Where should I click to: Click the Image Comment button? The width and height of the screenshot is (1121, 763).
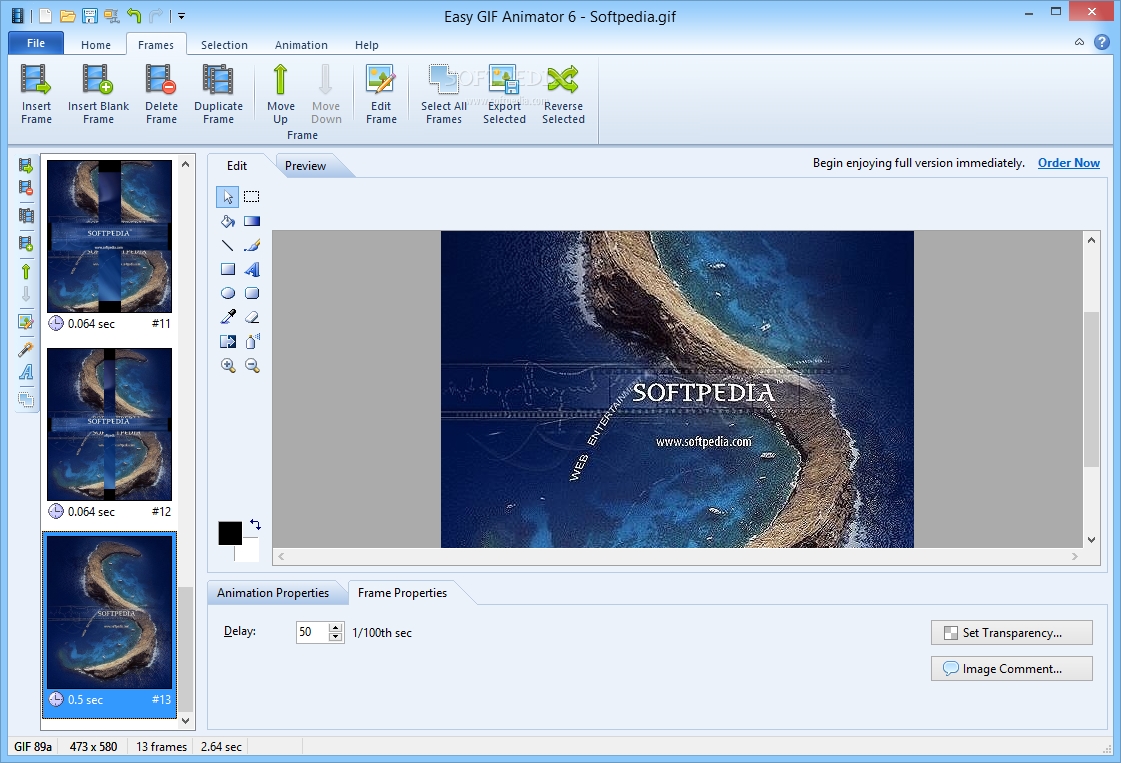1012,669
